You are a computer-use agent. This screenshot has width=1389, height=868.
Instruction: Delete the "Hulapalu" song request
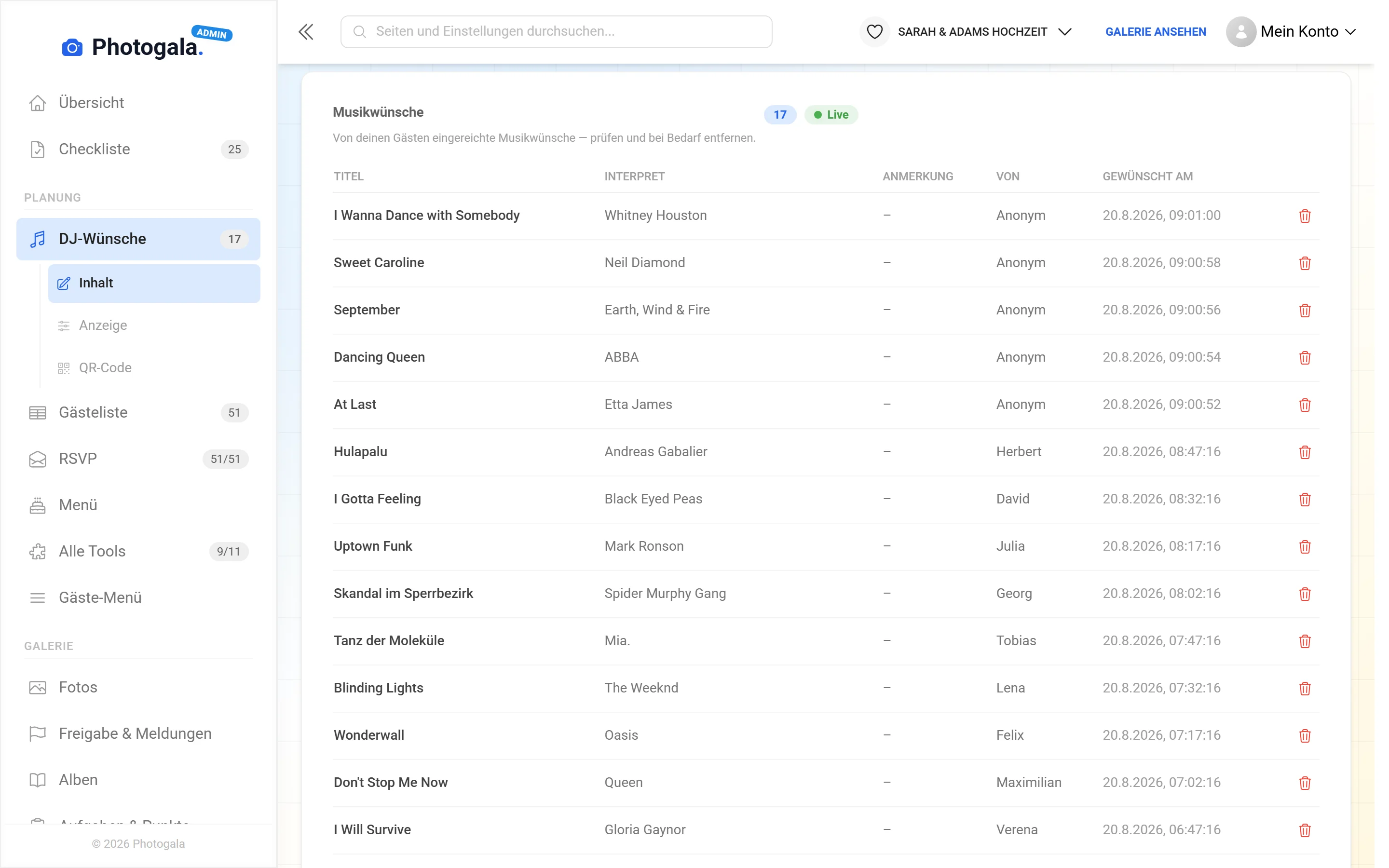coord(1305,452)
